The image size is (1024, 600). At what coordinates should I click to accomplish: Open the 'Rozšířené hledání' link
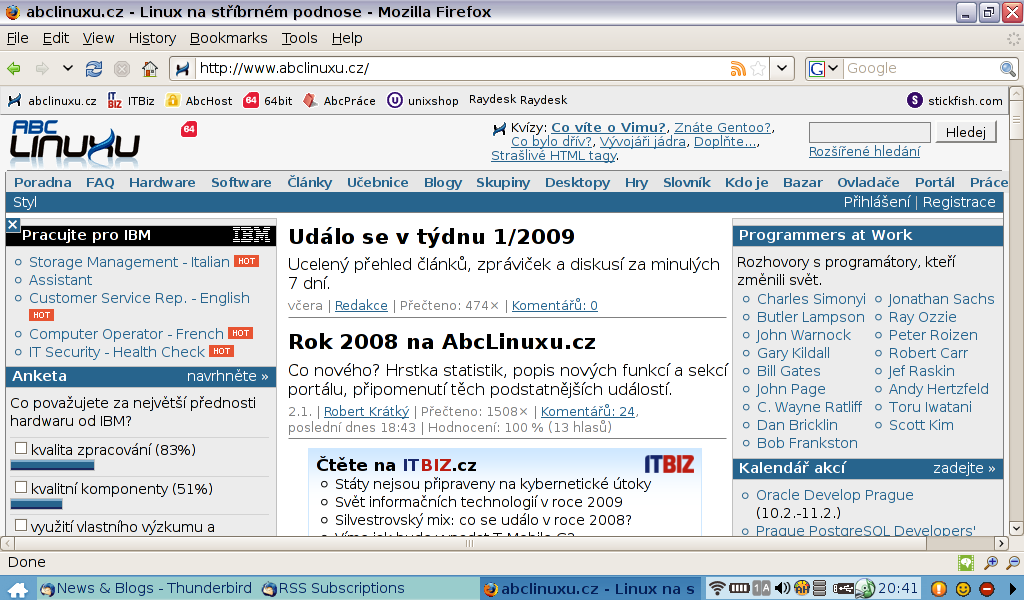tap(864, 151)
